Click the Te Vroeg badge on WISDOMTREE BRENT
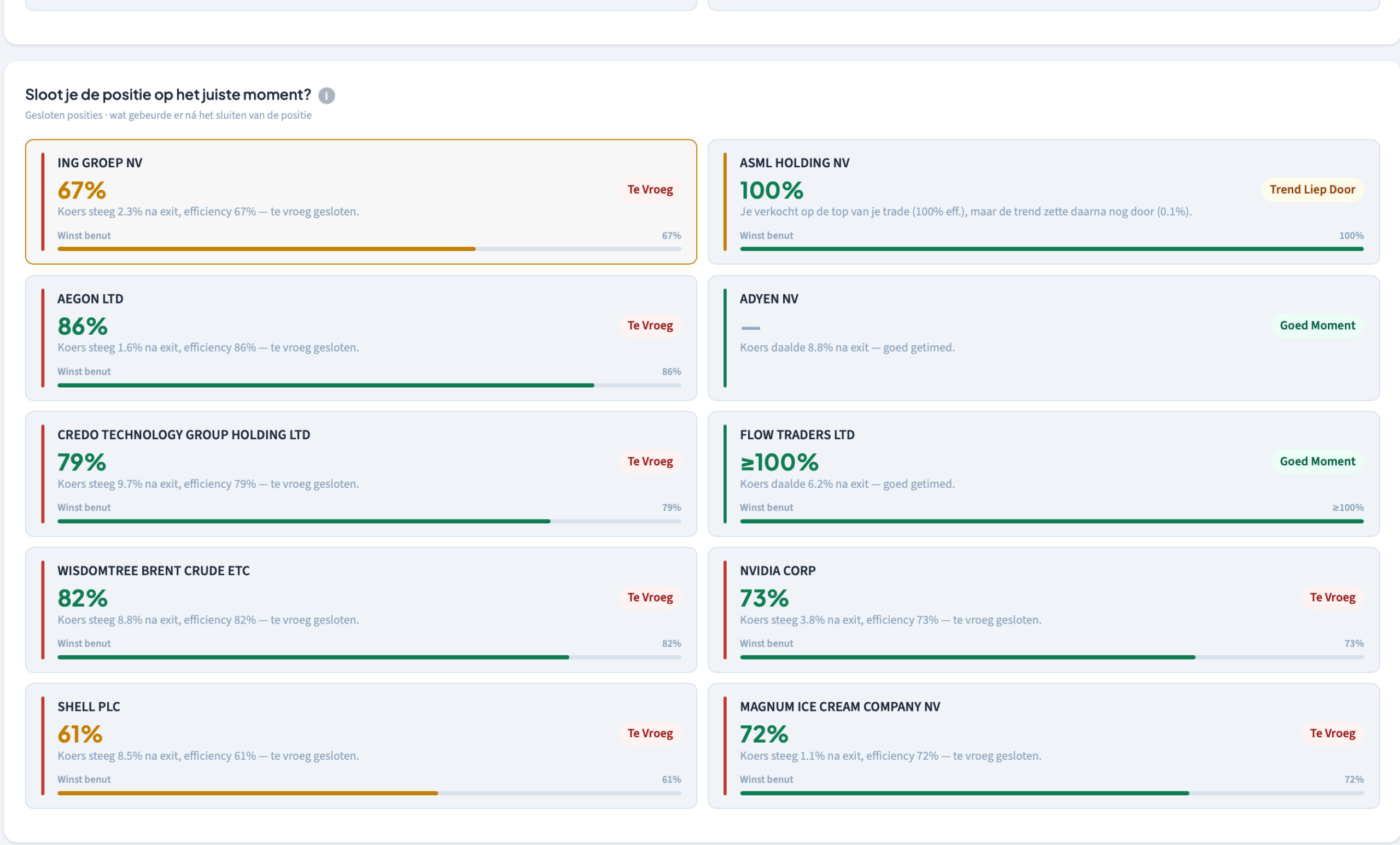Viewport: 1400px width, 845px height. pos(650,597)
